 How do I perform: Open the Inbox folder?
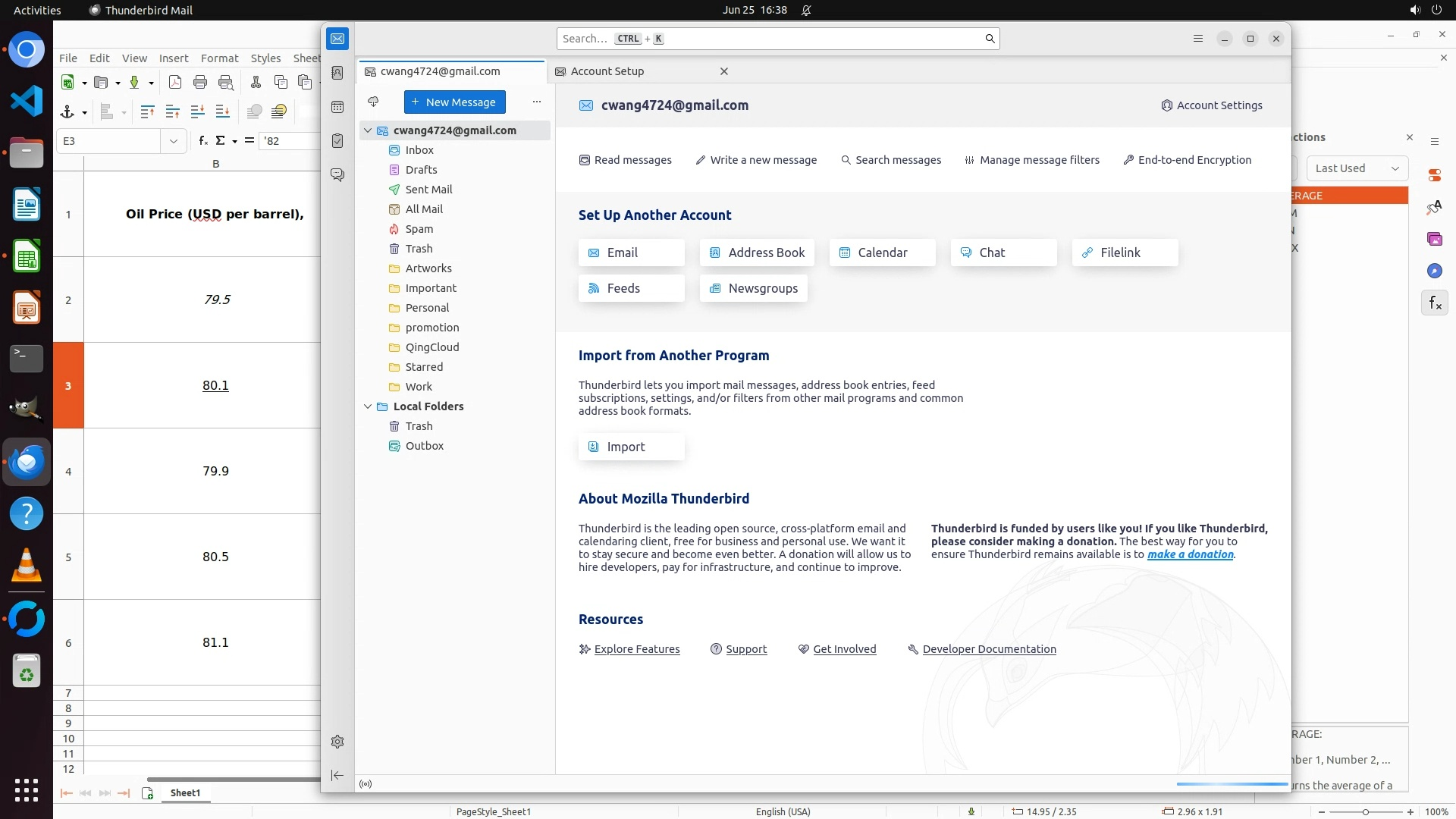[x=419, y=150]
